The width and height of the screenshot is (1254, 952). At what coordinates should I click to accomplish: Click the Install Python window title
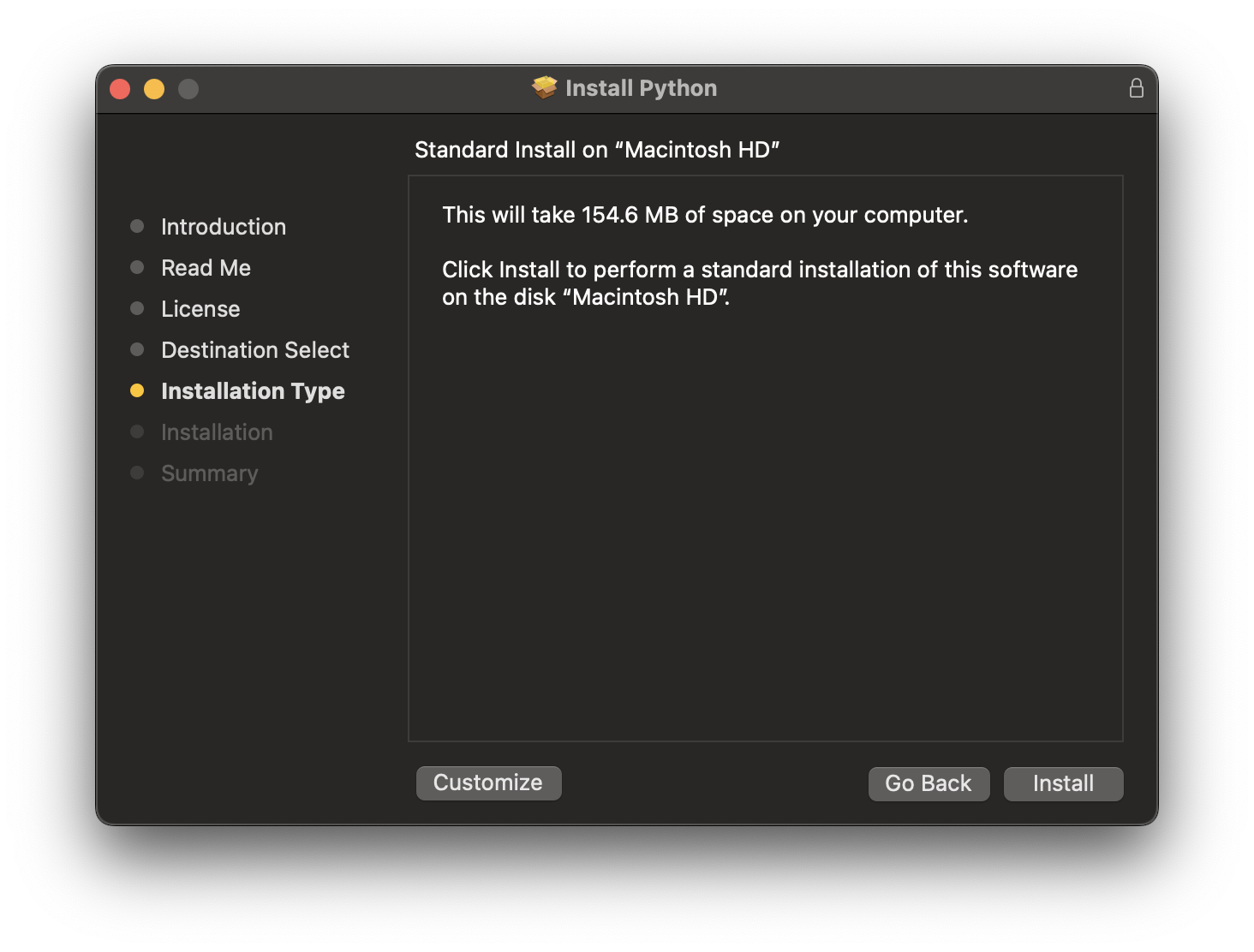(641, 88)
